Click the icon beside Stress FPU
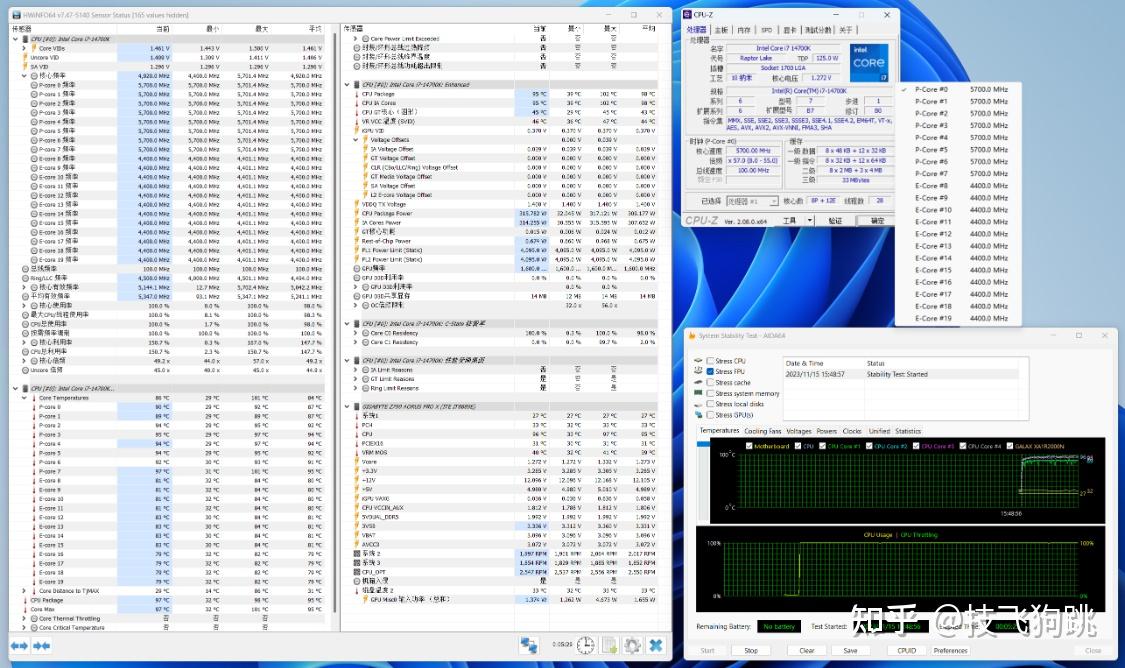 (x=698, y=371)
